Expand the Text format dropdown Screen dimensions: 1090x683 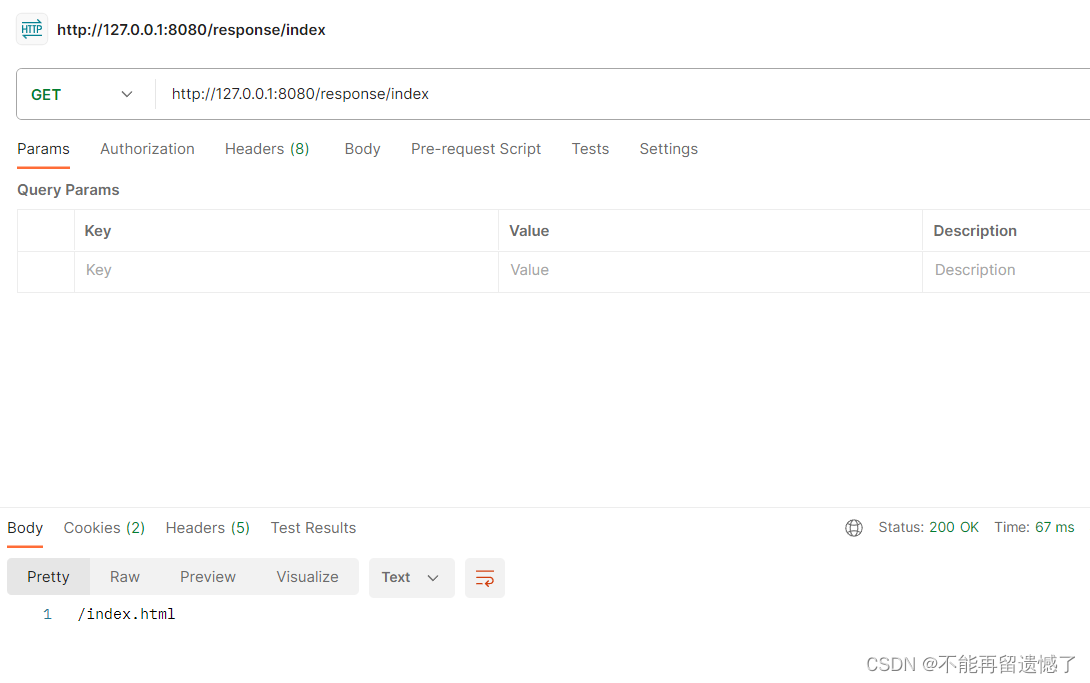click(x=412, y=577)
